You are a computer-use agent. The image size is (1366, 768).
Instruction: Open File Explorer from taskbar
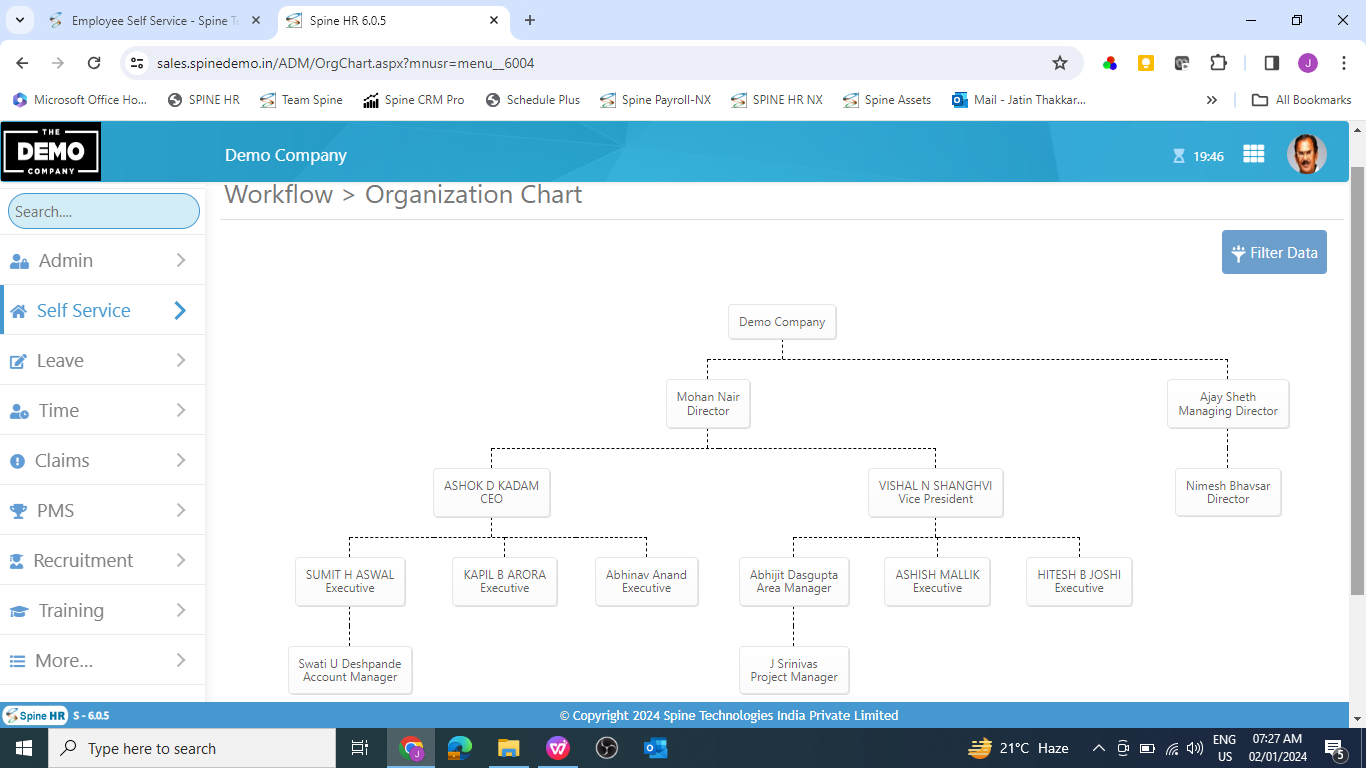[509, 748]
